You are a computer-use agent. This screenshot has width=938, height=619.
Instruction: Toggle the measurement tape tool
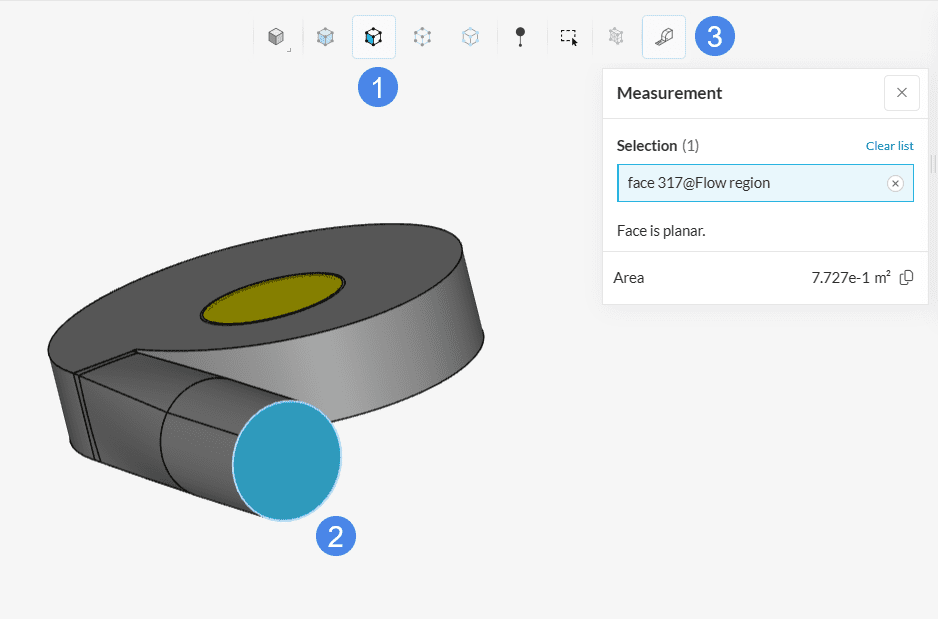664,37
